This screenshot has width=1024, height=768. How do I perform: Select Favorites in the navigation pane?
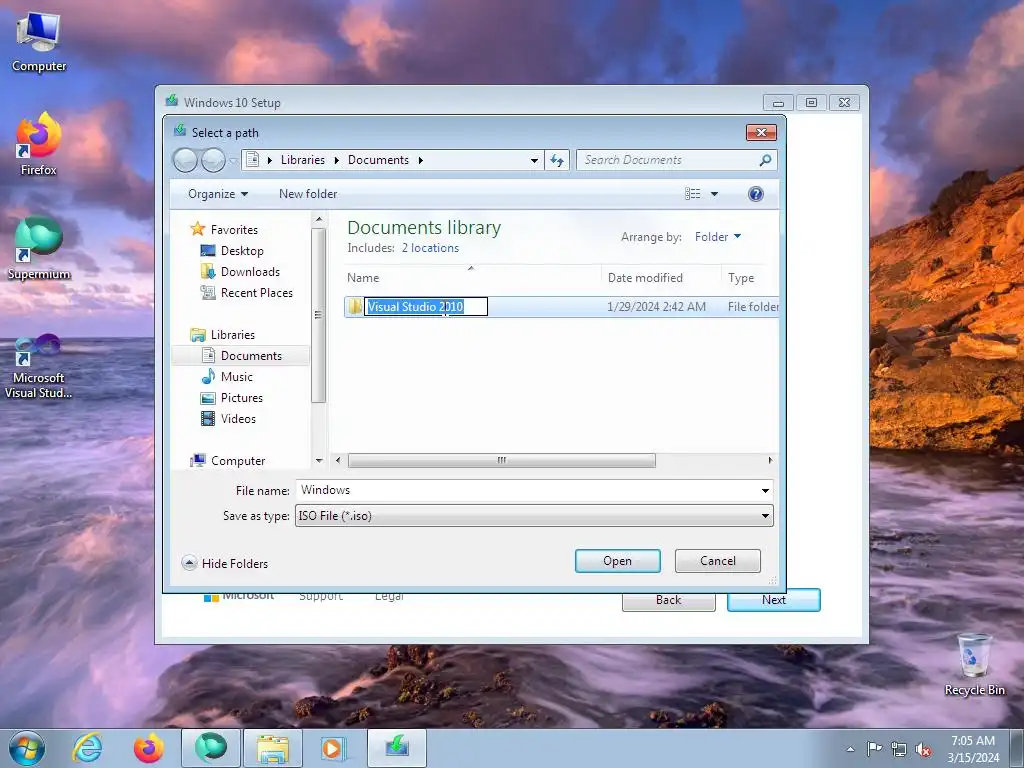234,230
